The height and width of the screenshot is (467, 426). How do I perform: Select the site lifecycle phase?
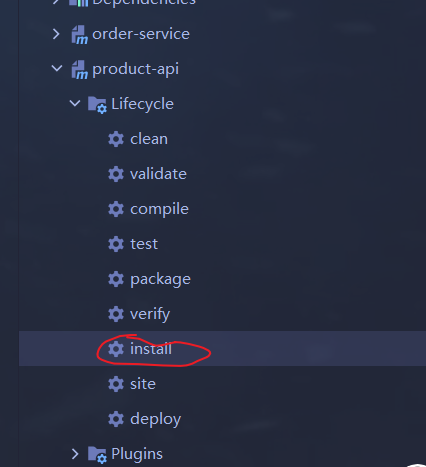(143, 384)
